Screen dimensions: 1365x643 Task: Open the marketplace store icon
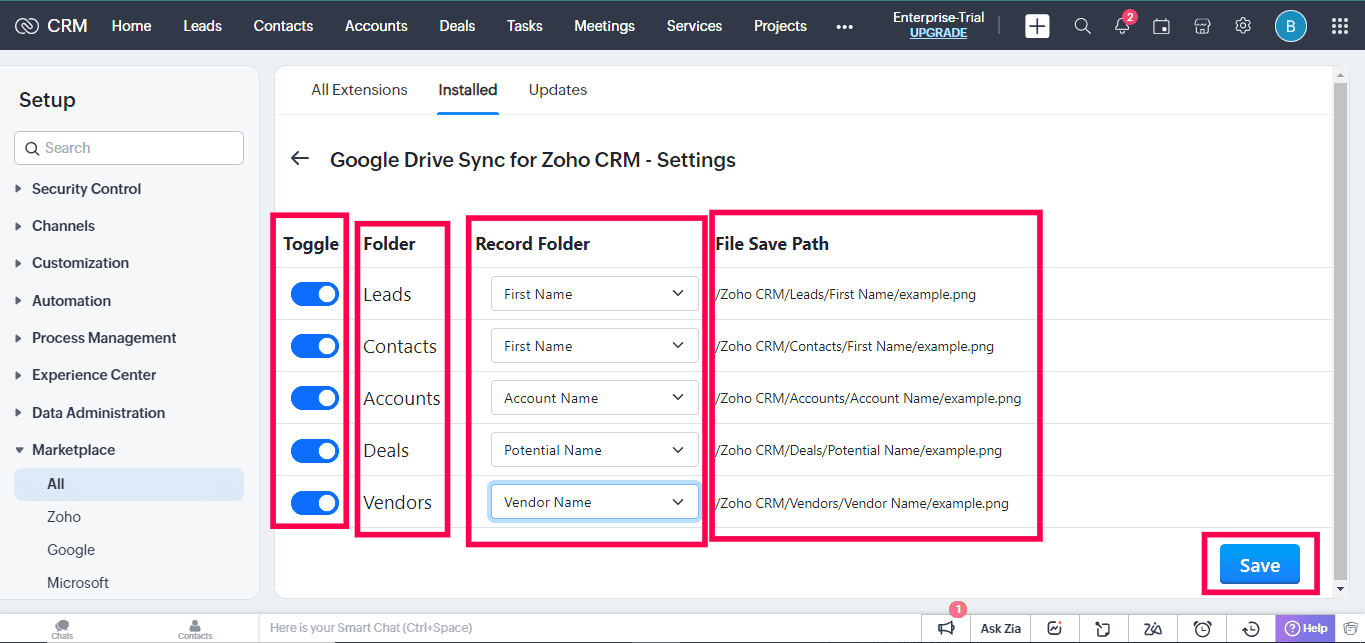[1202, 26]
